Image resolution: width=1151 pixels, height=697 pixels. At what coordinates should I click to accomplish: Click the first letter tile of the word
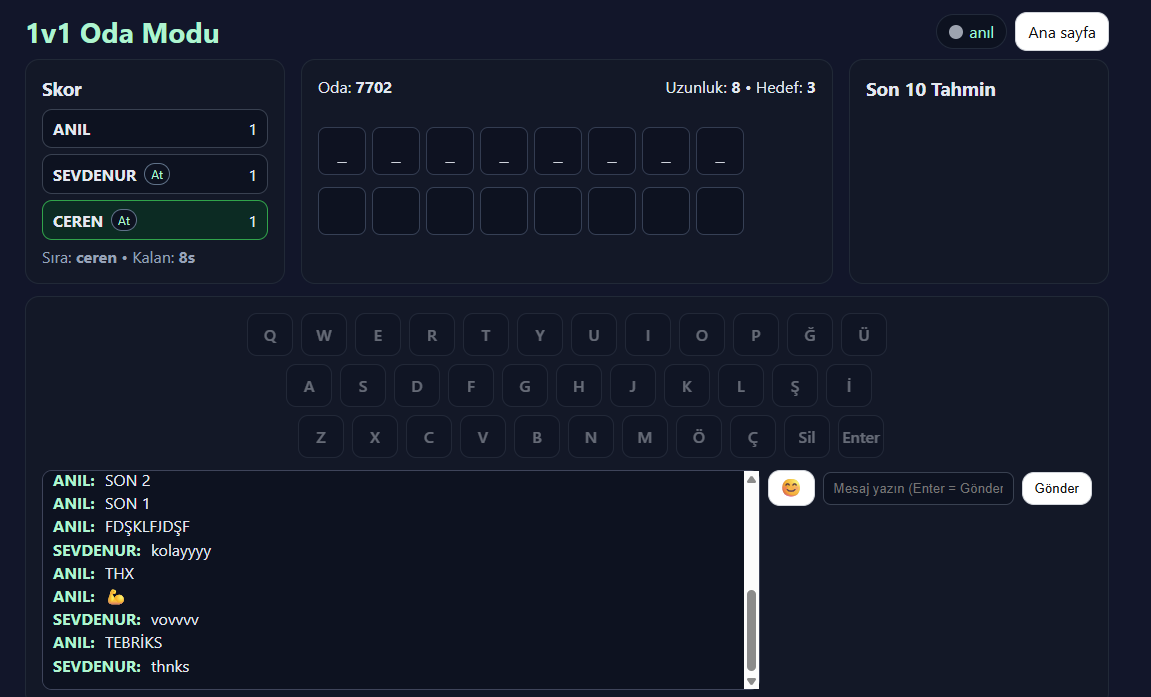coord(342,151)
